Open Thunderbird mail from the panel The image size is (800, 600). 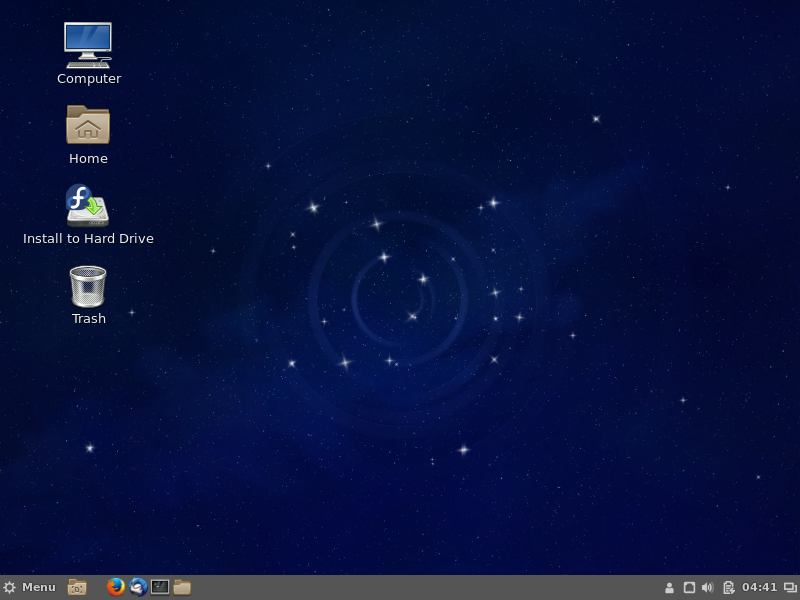coord(138,587)
